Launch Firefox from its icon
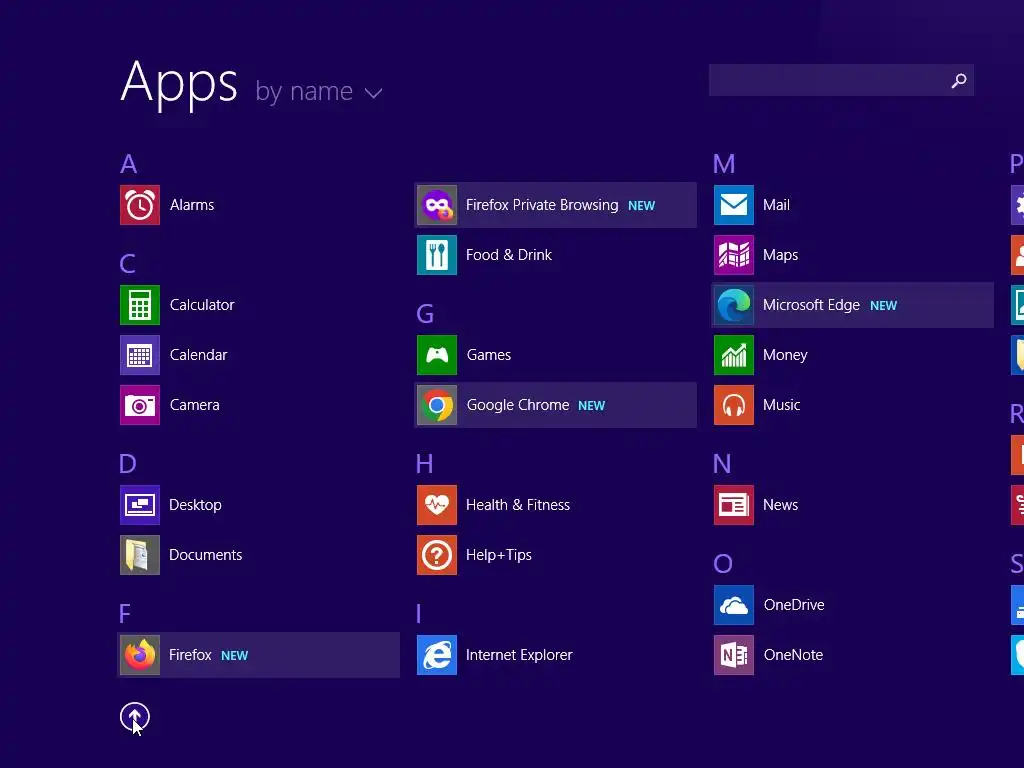 (x=140, y=655)
